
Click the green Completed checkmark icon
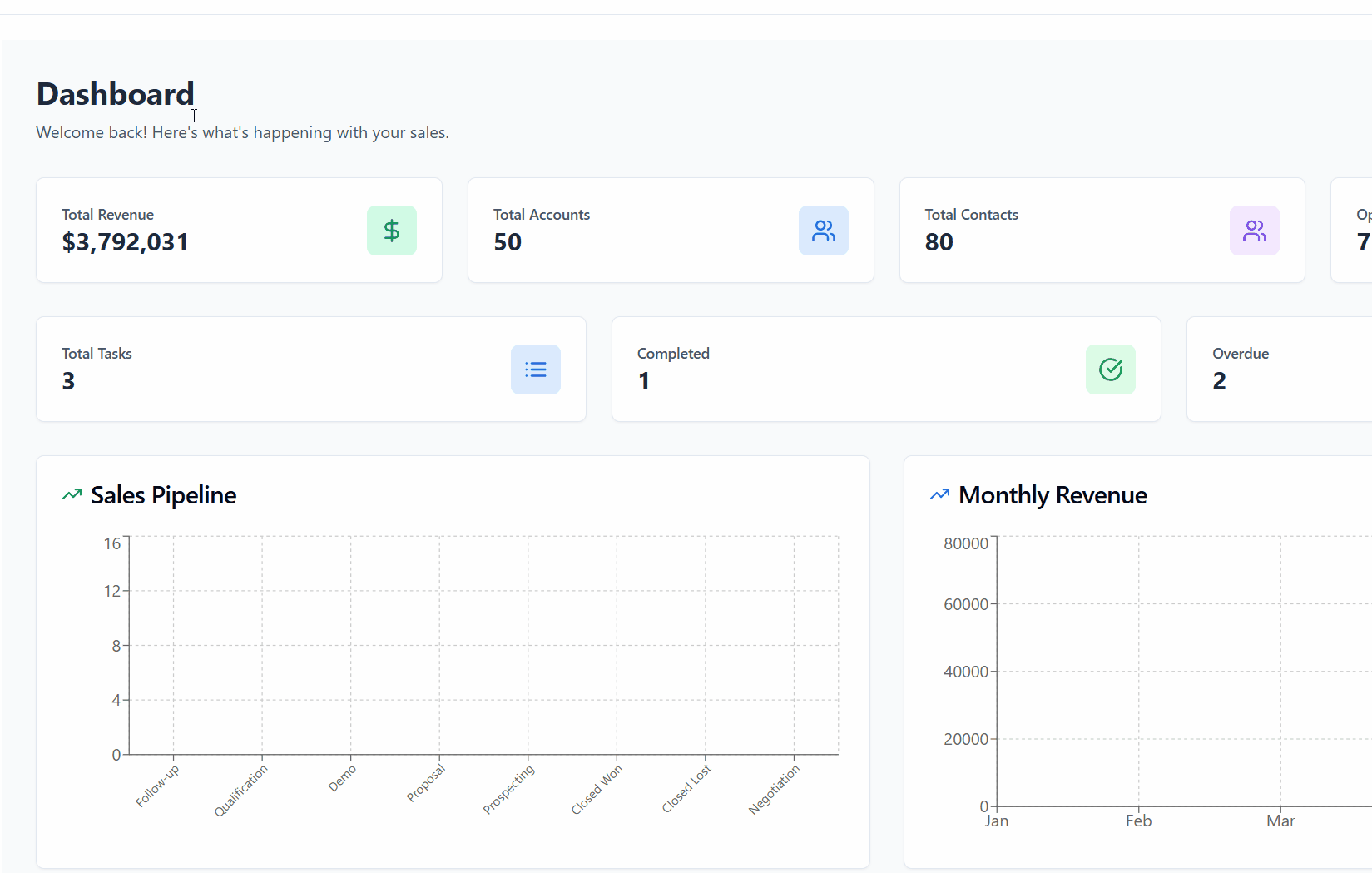pos(1111,370)
